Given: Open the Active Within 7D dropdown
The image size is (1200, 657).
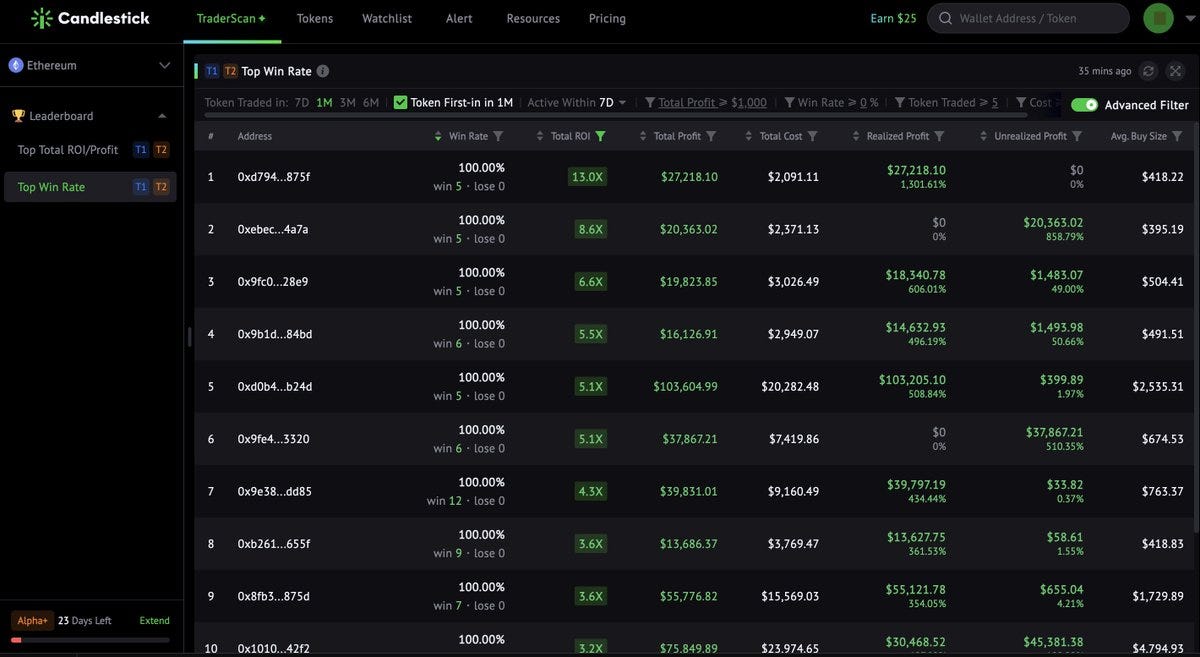Looking at the screenshot, I should (x=577, y=102).
